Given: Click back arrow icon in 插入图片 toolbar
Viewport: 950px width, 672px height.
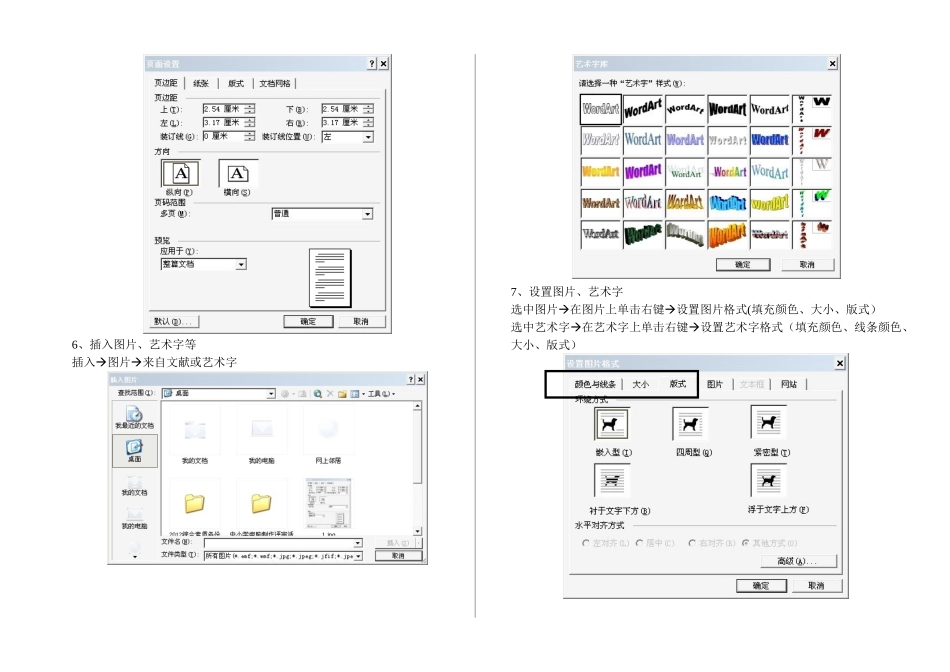Looking at the screenshot, I should (285, 394).
